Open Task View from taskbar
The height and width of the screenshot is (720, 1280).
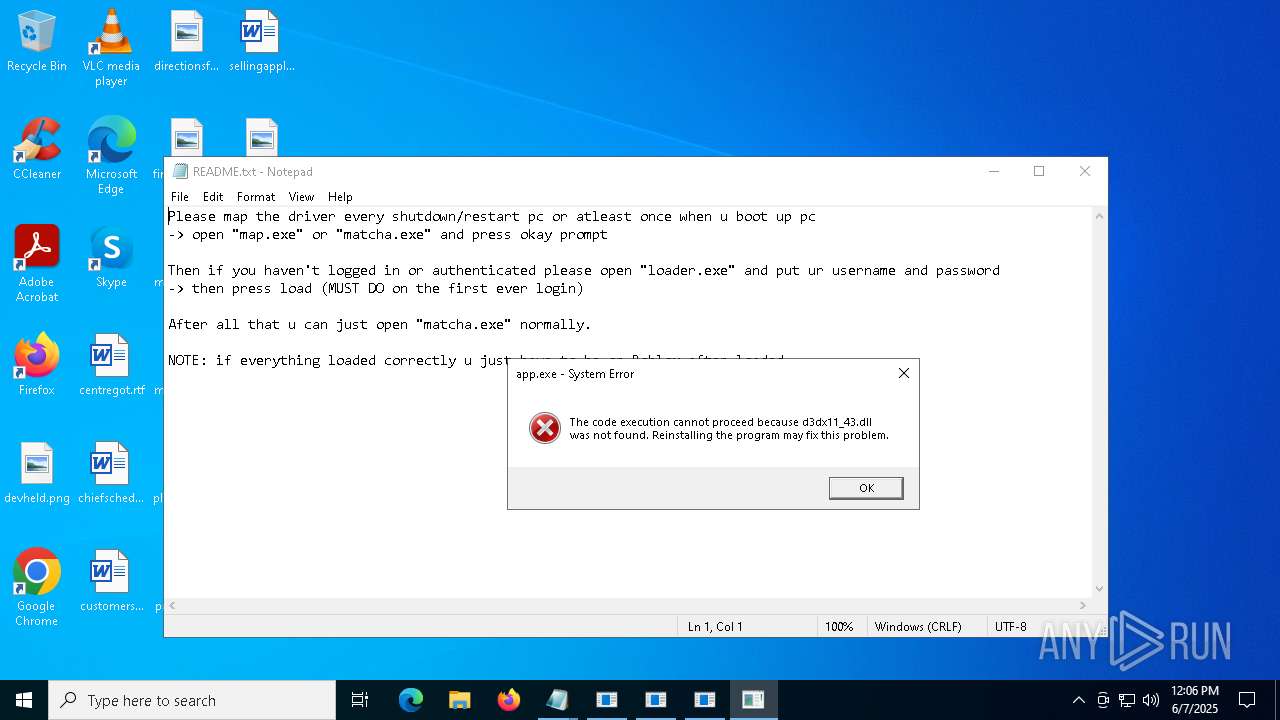pos(360,700)
